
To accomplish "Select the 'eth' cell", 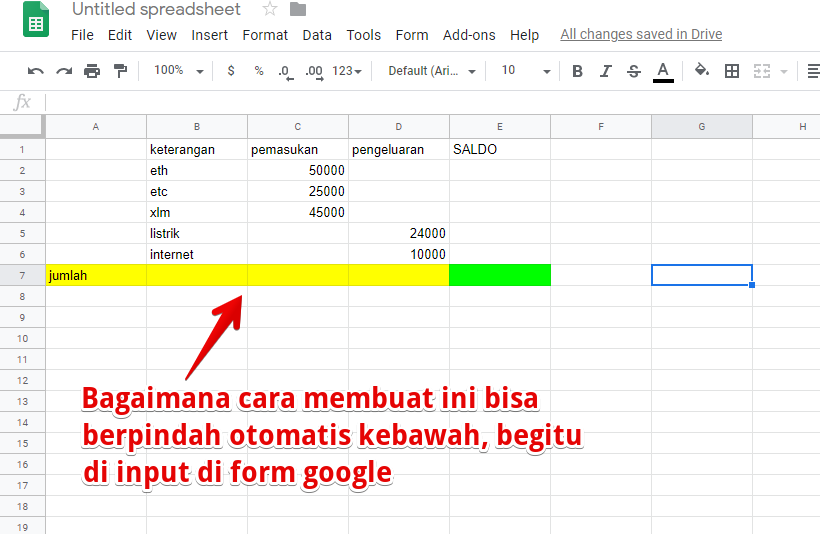I will (197, 171).
